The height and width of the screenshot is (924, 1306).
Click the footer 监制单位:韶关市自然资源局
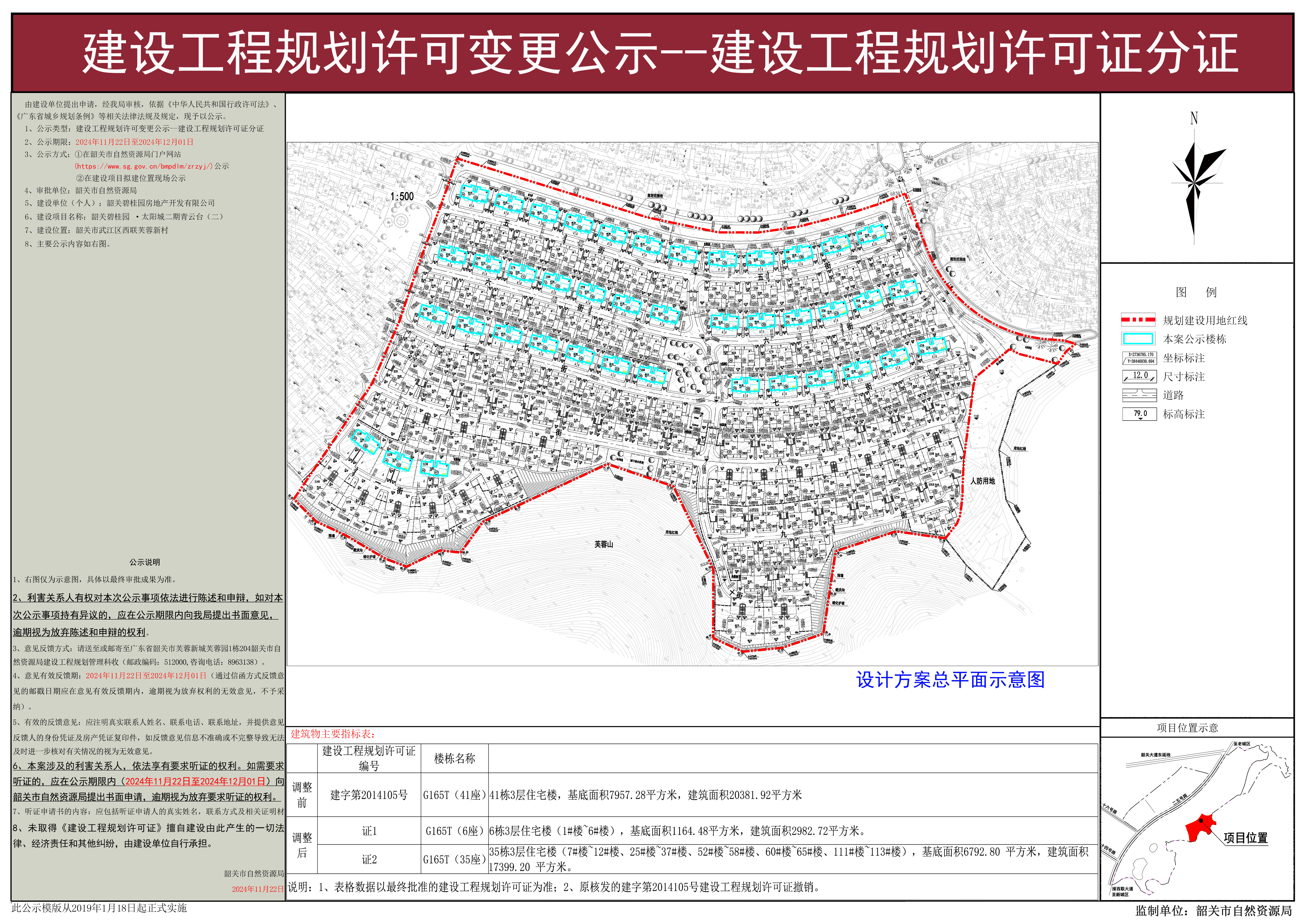click(x=1214, y=911)
